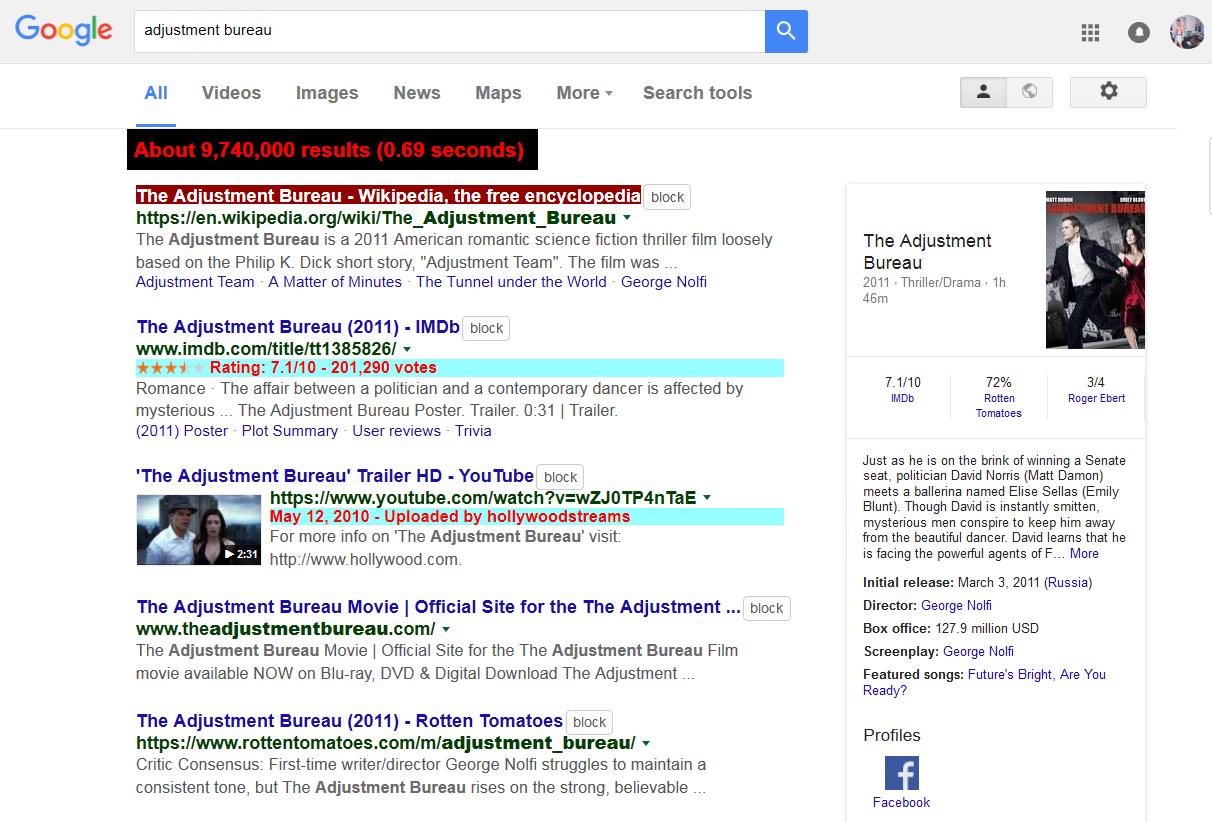1212x822 pixels.
Task: Block the Official Site result
Action: (x=766, y=608)
